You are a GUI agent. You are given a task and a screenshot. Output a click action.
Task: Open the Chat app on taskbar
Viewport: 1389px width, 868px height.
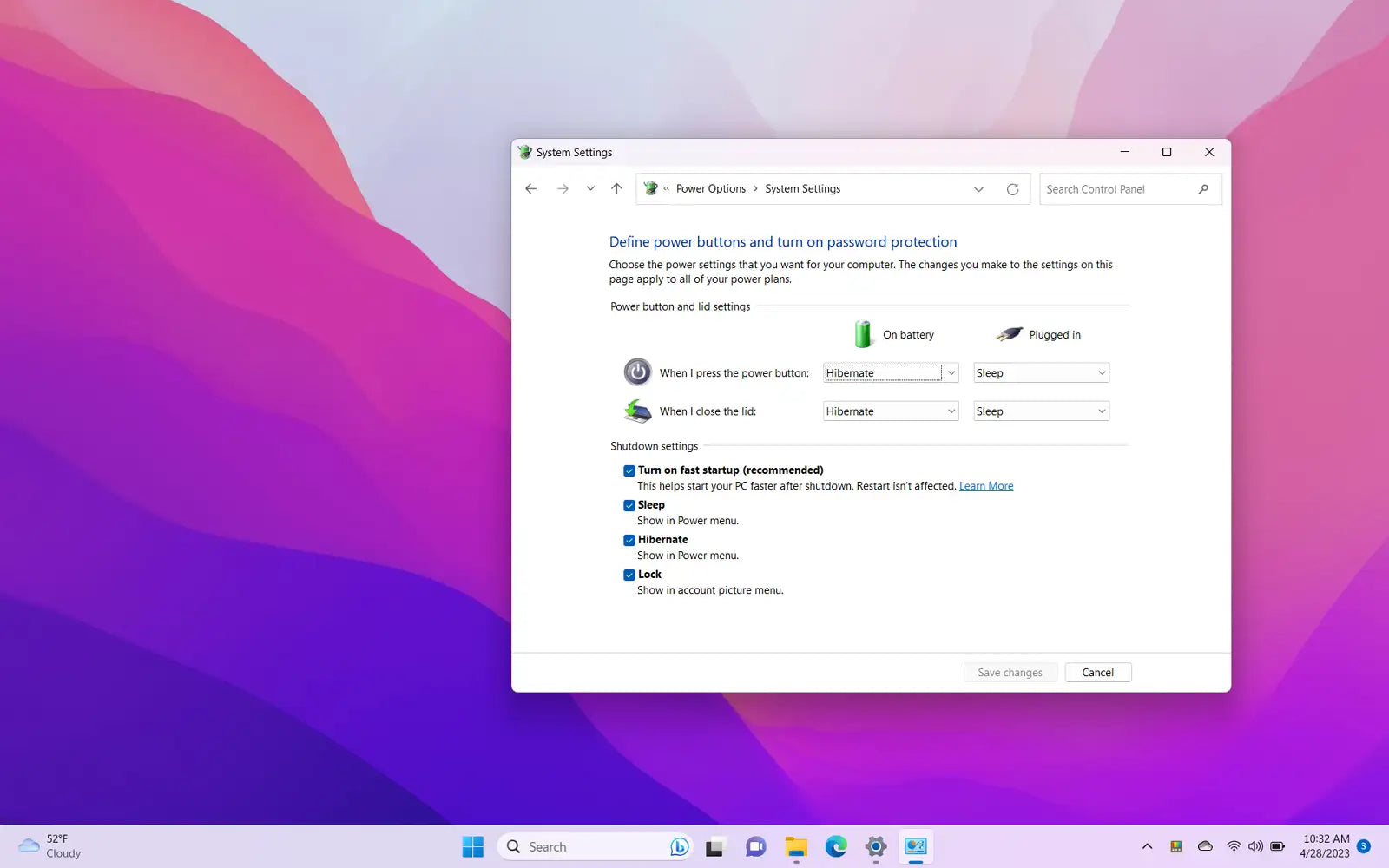(755, 846)
